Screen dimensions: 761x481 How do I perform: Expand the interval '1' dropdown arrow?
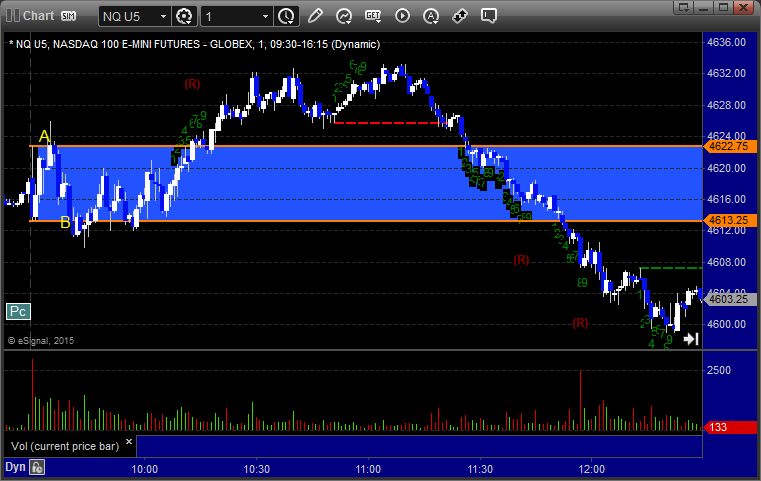pyautogui.click(x=265, y=17)
